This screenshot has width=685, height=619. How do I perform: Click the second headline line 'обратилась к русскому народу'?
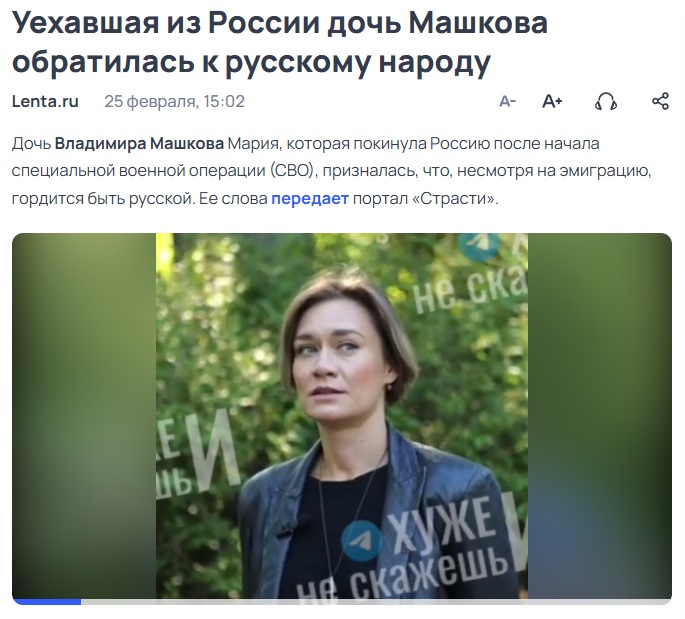click(252, 61)
